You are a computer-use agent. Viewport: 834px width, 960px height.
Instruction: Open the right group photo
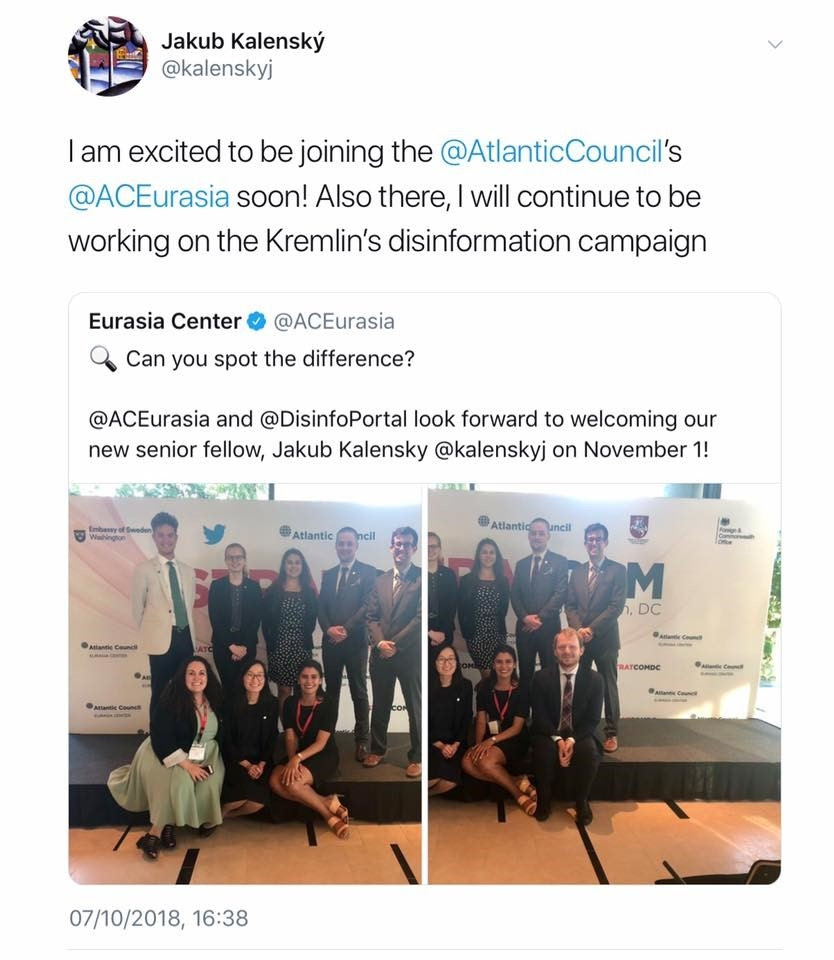pos(604,683)
